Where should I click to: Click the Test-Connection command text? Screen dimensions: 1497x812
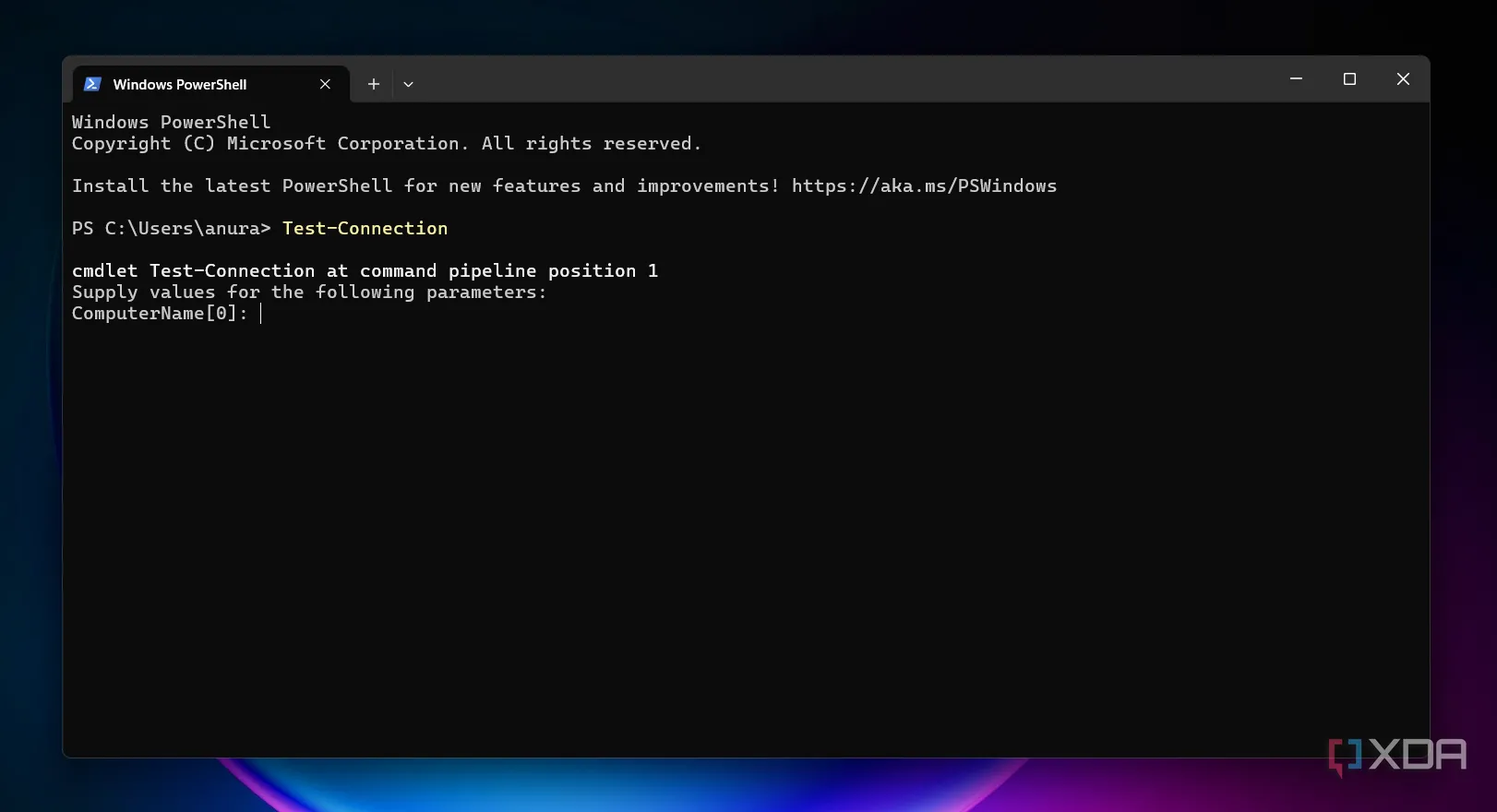pos(365,228)
